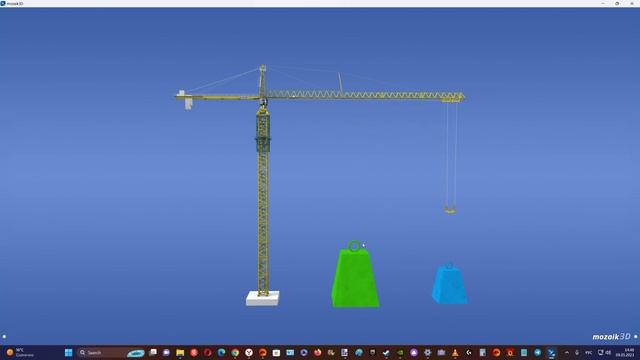640x360 pixels.
Task: Open VLC media player from the taskbar
Action: click(x=455, y=353)
